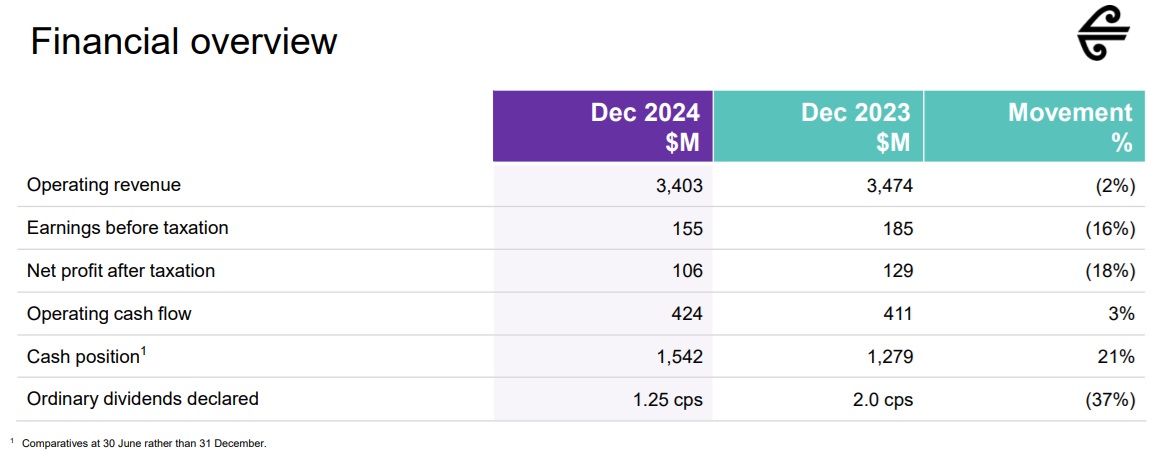Image resolution: width=1165 pixels, height=454 pixels.
Task: Select the Operating cash flow row label
Action: pyautogui.click(x=109, y=314)
